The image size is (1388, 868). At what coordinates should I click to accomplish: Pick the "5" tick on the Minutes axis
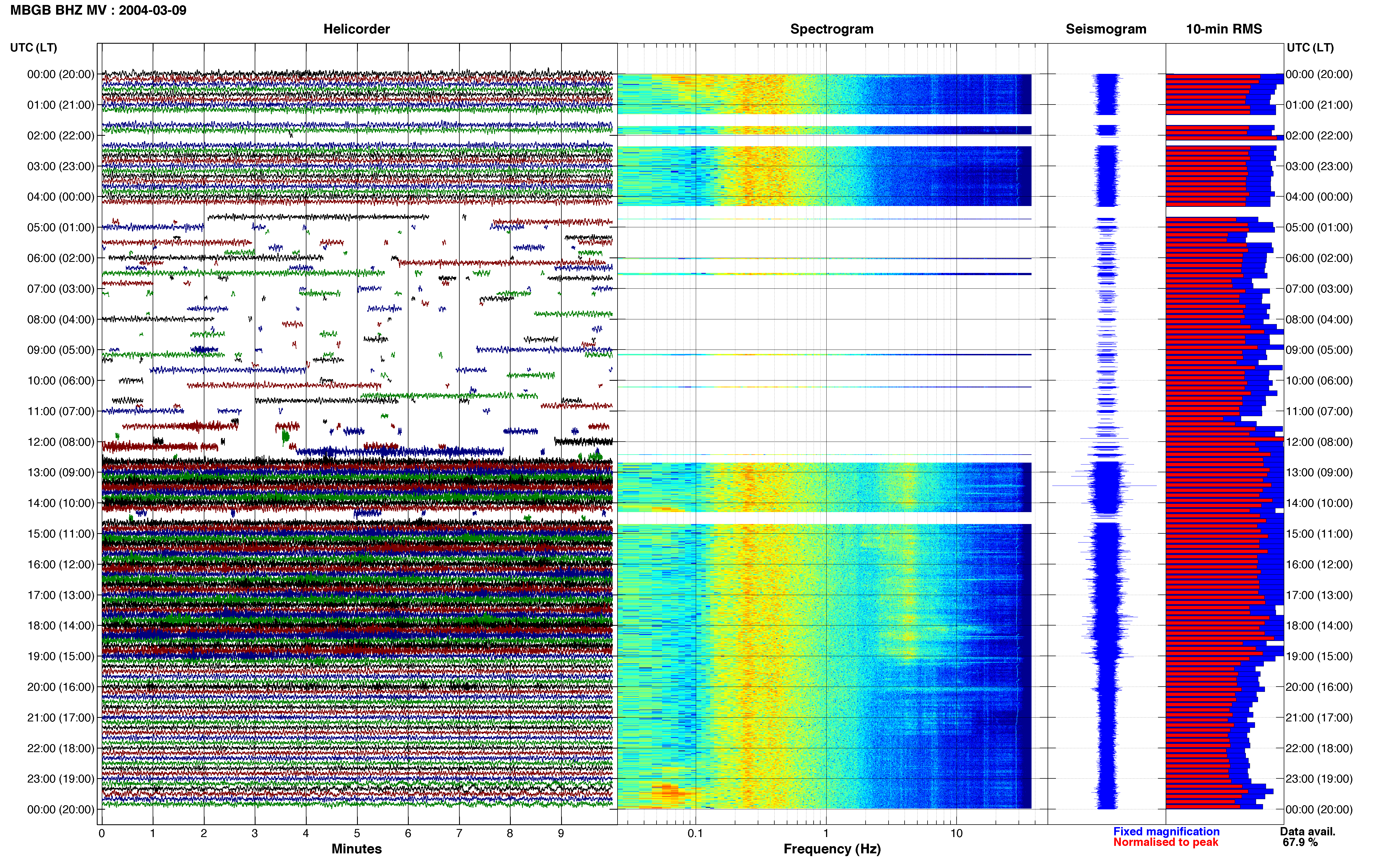(357, 833)
